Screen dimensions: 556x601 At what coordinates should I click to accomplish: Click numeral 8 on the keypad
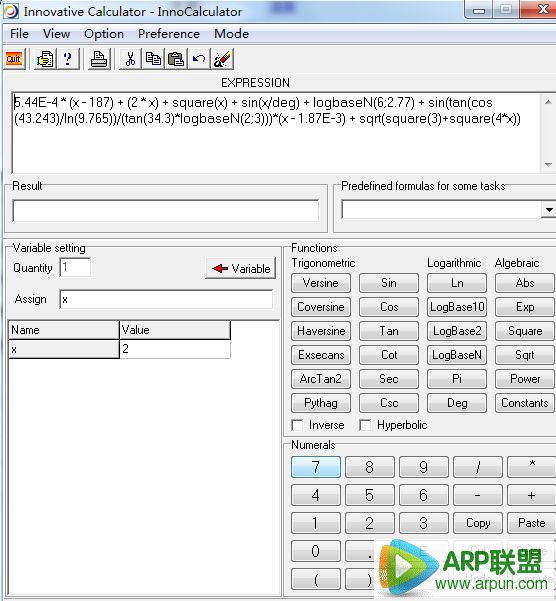(x=369, y=467)
